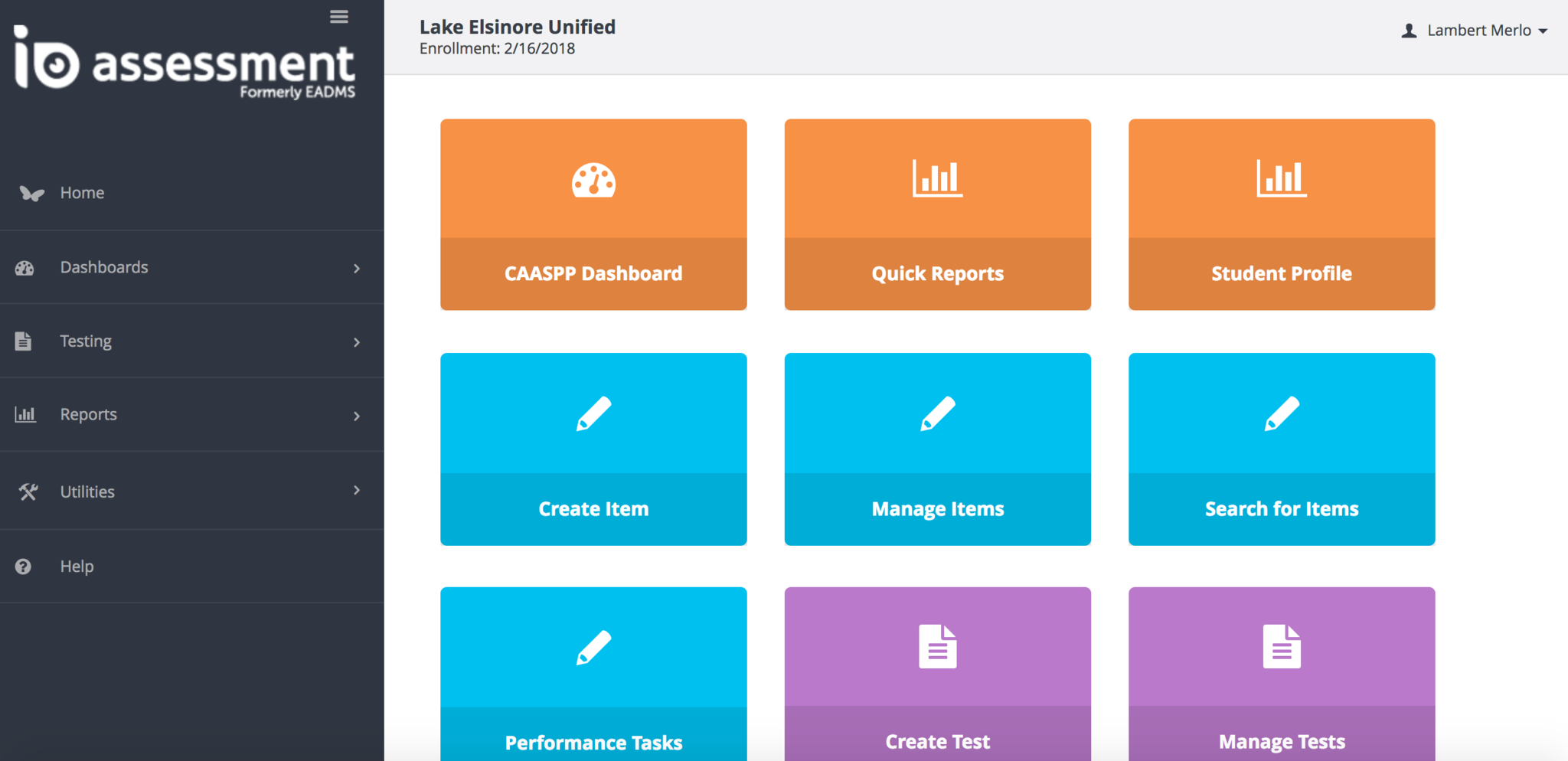This screenshot has height=761, width=1568.
Task: Click the pencil icon on Manage Items tile
Action: tap(937, 414)
